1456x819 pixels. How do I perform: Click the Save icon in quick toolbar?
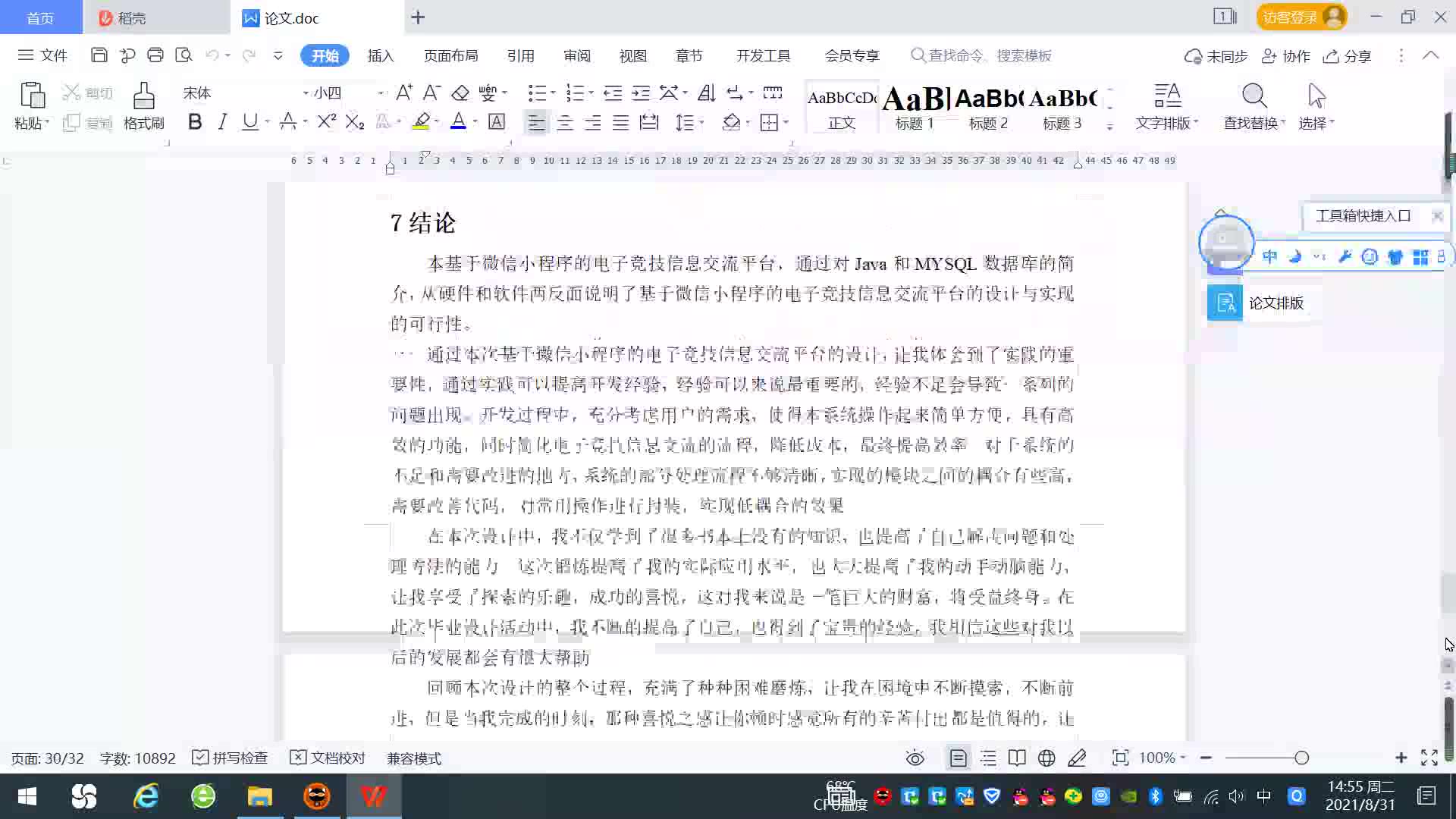(99, 55)
